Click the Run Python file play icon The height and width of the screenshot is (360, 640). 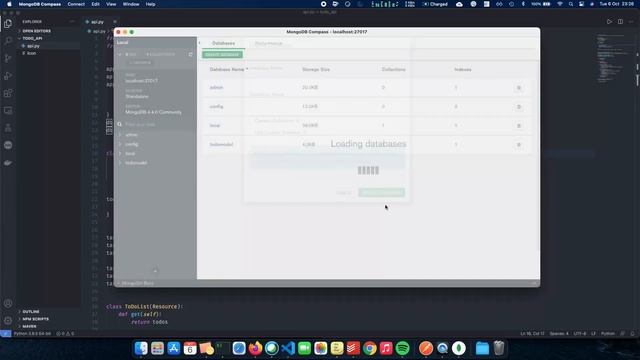[x=609, y=22]
